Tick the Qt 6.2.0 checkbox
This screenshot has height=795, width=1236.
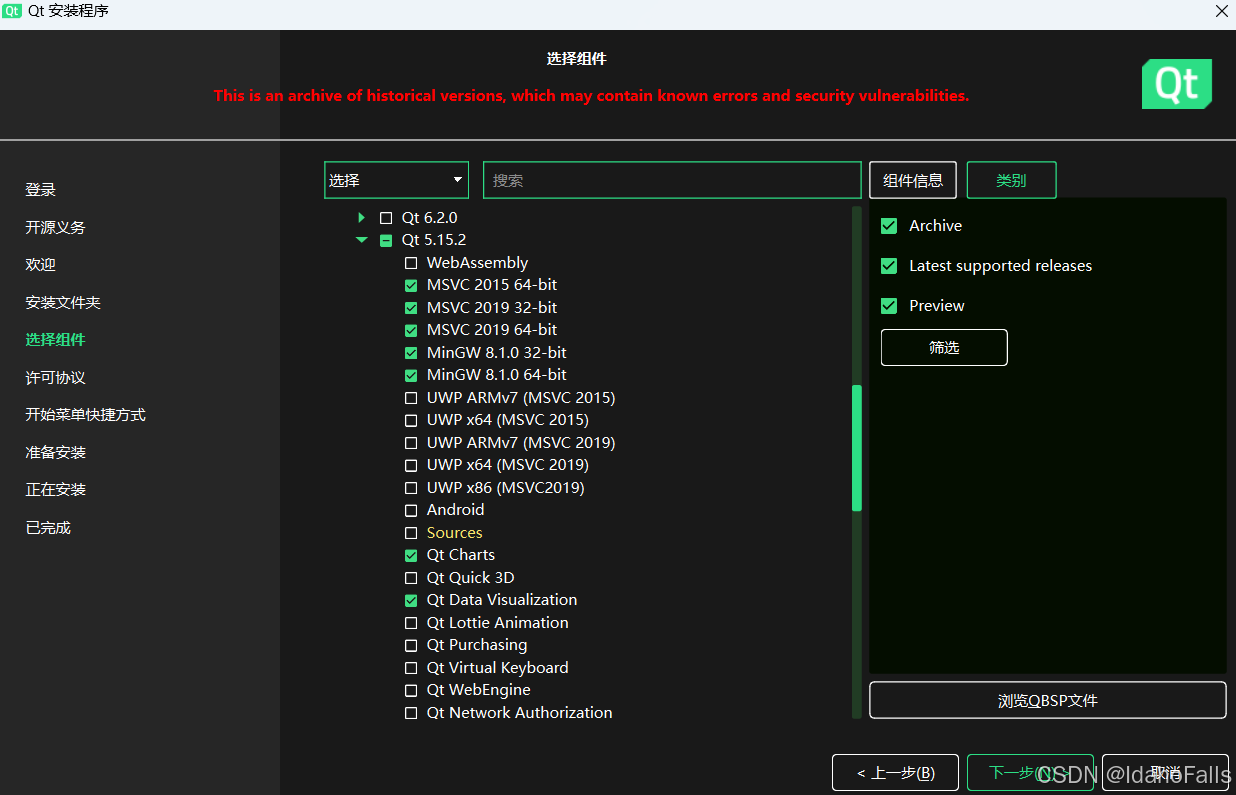386,217
